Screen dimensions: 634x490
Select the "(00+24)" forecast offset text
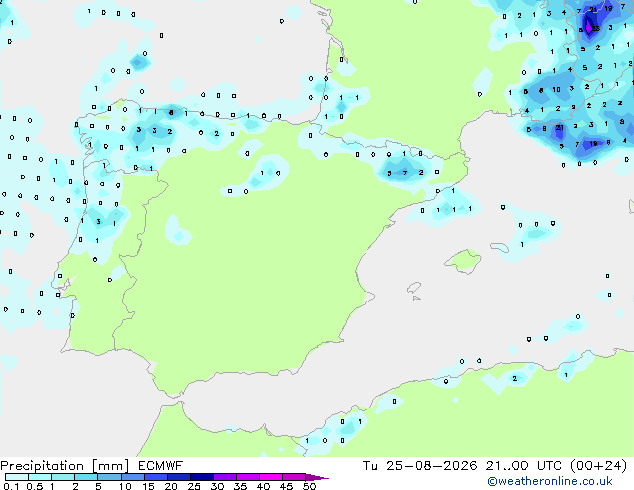pyautogui.click(x=598, y=466)
